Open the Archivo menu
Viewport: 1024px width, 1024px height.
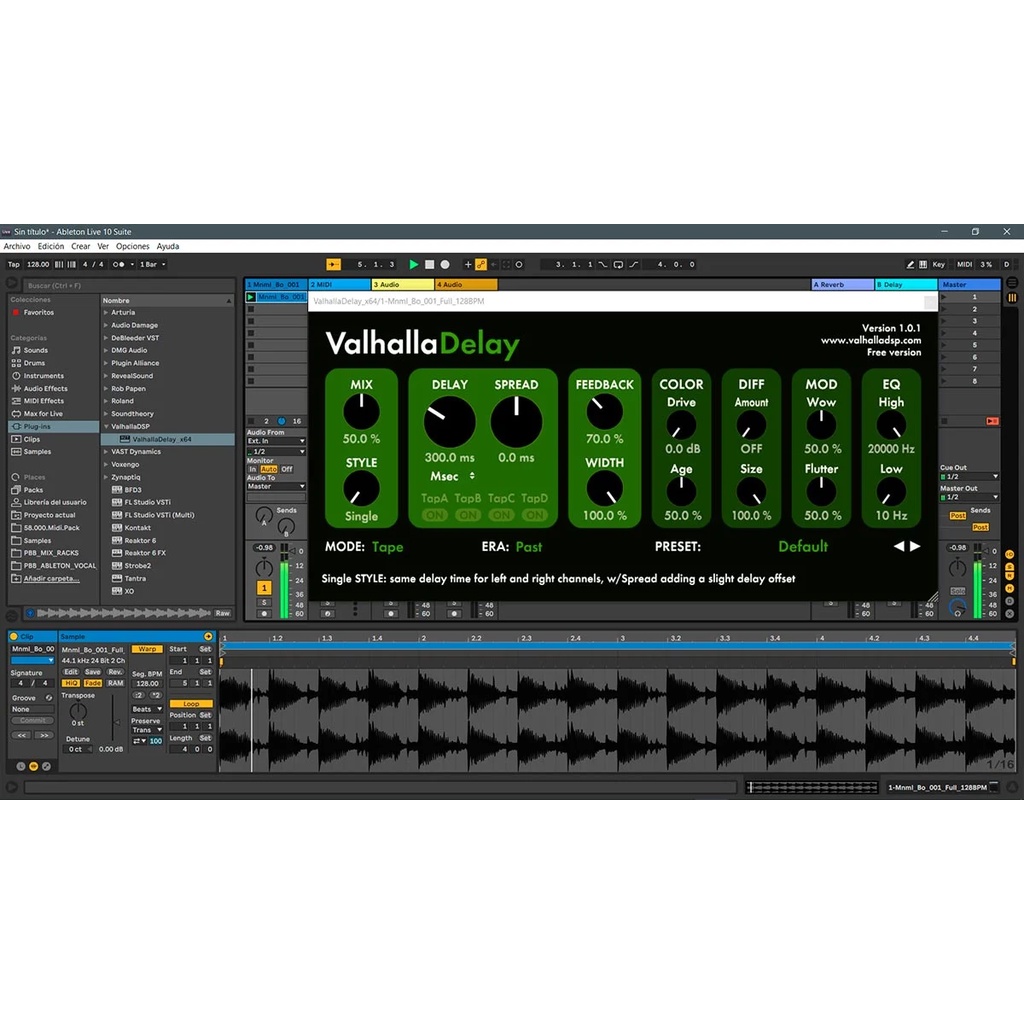point(17,246)
